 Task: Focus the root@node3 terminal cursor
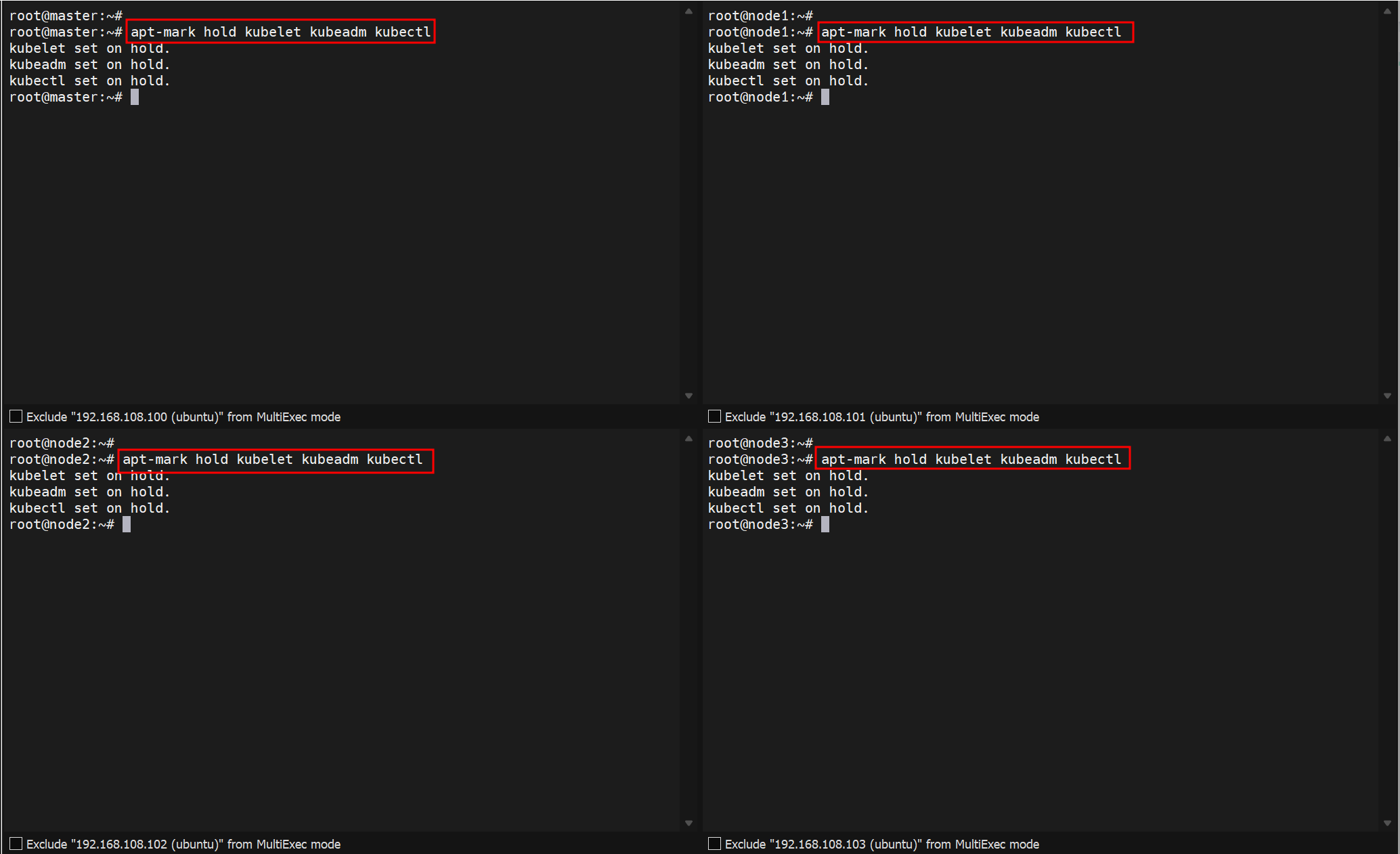click(825, 524)
